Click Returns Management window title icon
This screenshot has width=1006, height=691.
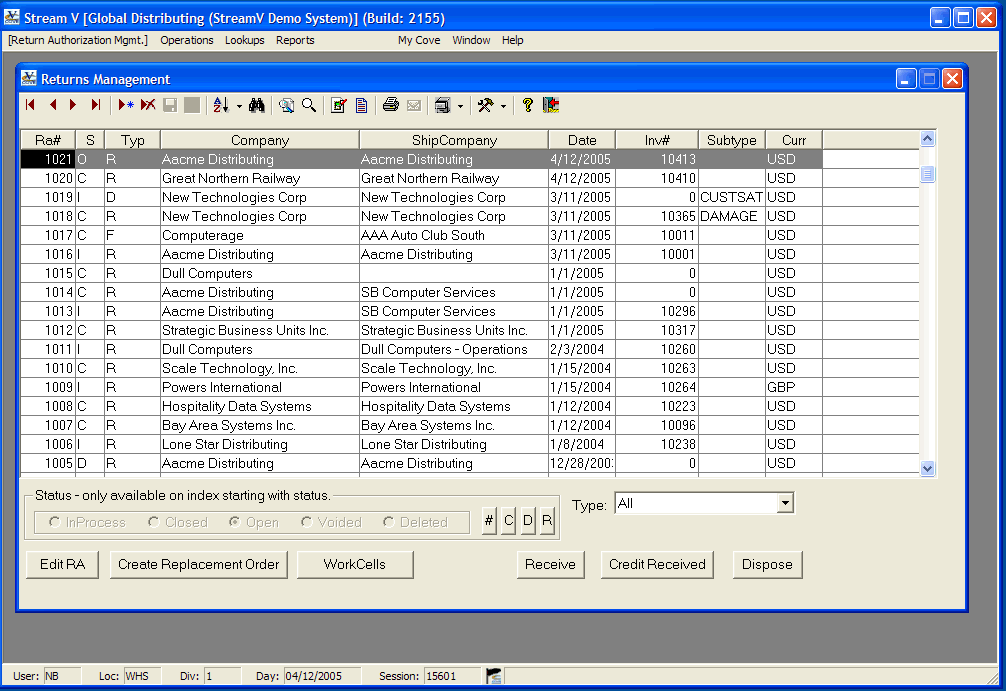coord(29,78)
